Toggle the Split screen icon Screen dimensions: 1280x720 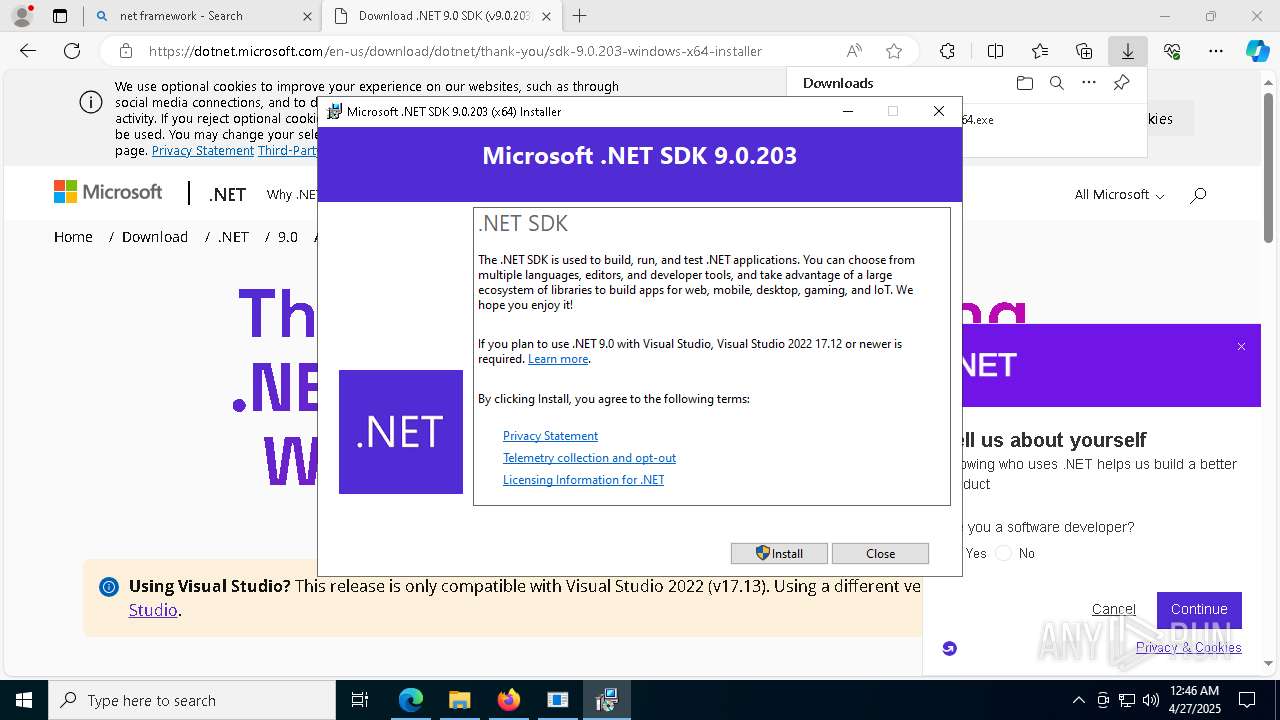[995, 51]
